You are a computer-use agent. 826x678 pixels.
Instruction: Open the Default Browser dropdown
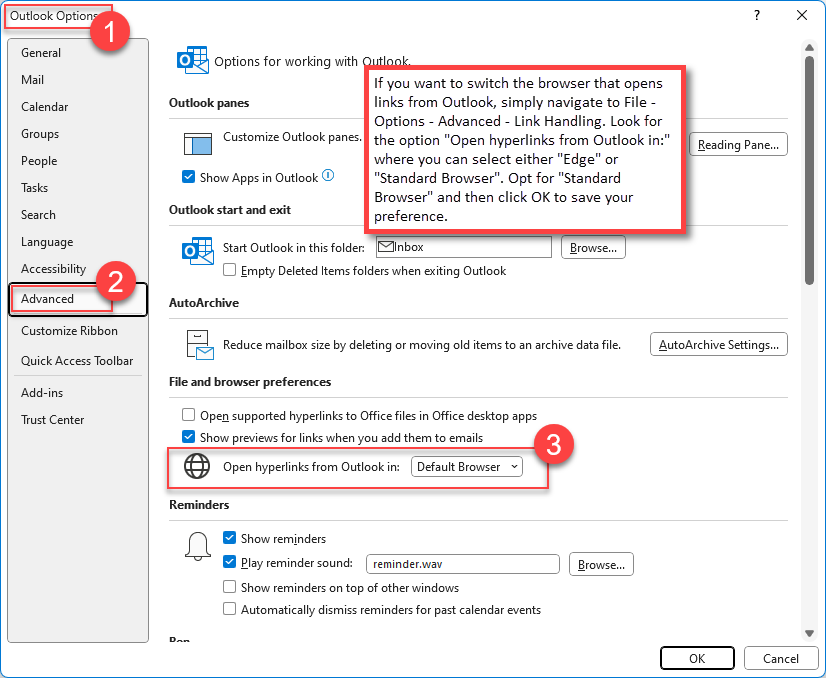pyautogui.click(x=466, y=465)
